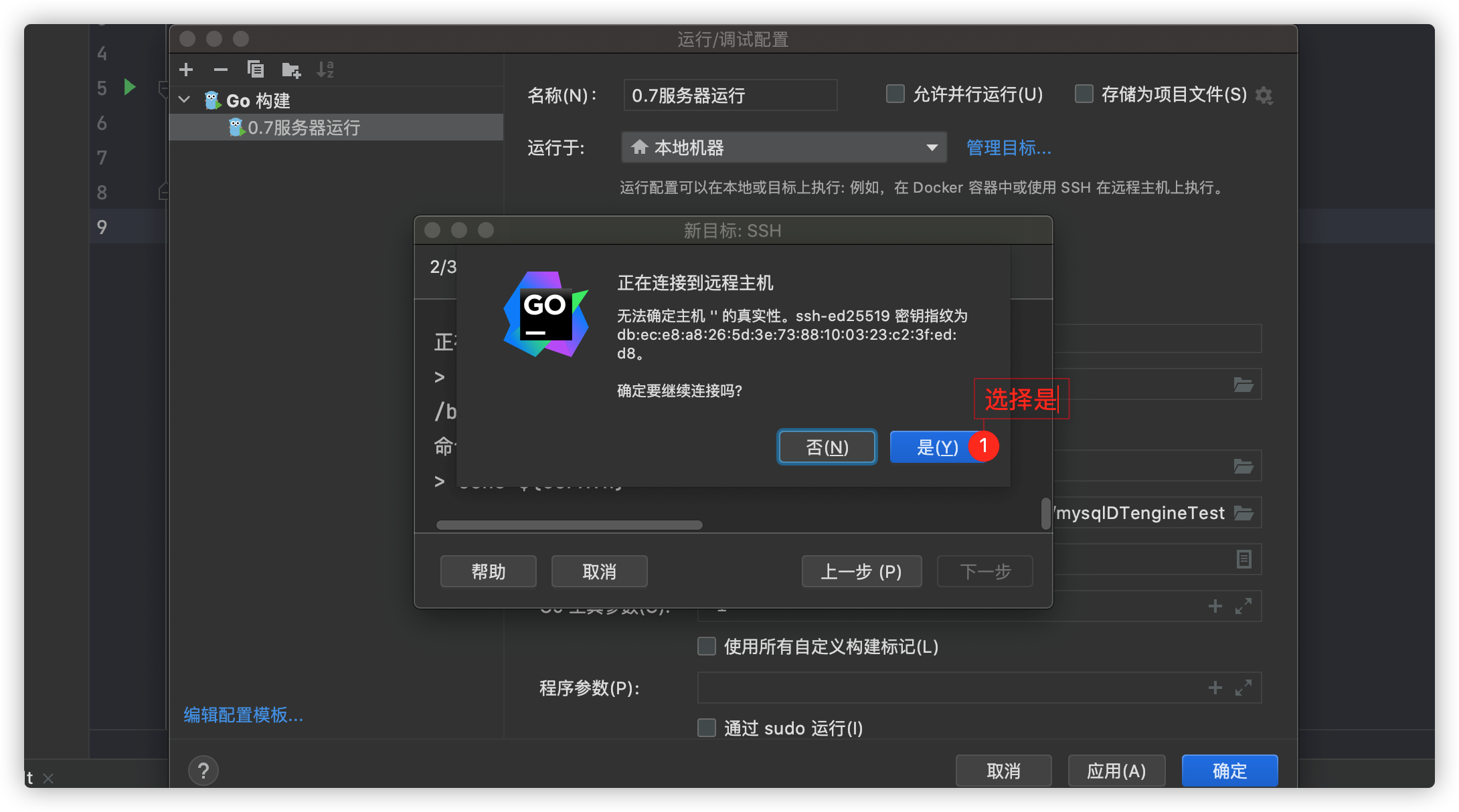
Task: Collapse the Go build tree node
Action: coord(185,100)
